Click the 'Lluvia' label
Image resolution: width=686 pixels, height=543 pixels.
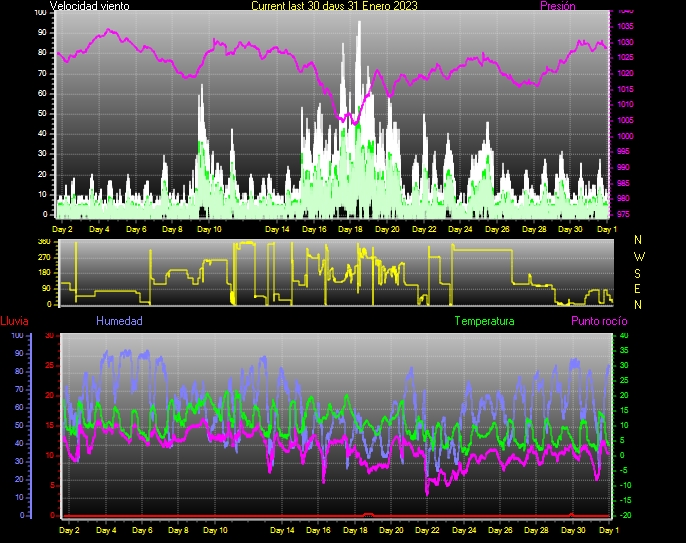[14, 321]
